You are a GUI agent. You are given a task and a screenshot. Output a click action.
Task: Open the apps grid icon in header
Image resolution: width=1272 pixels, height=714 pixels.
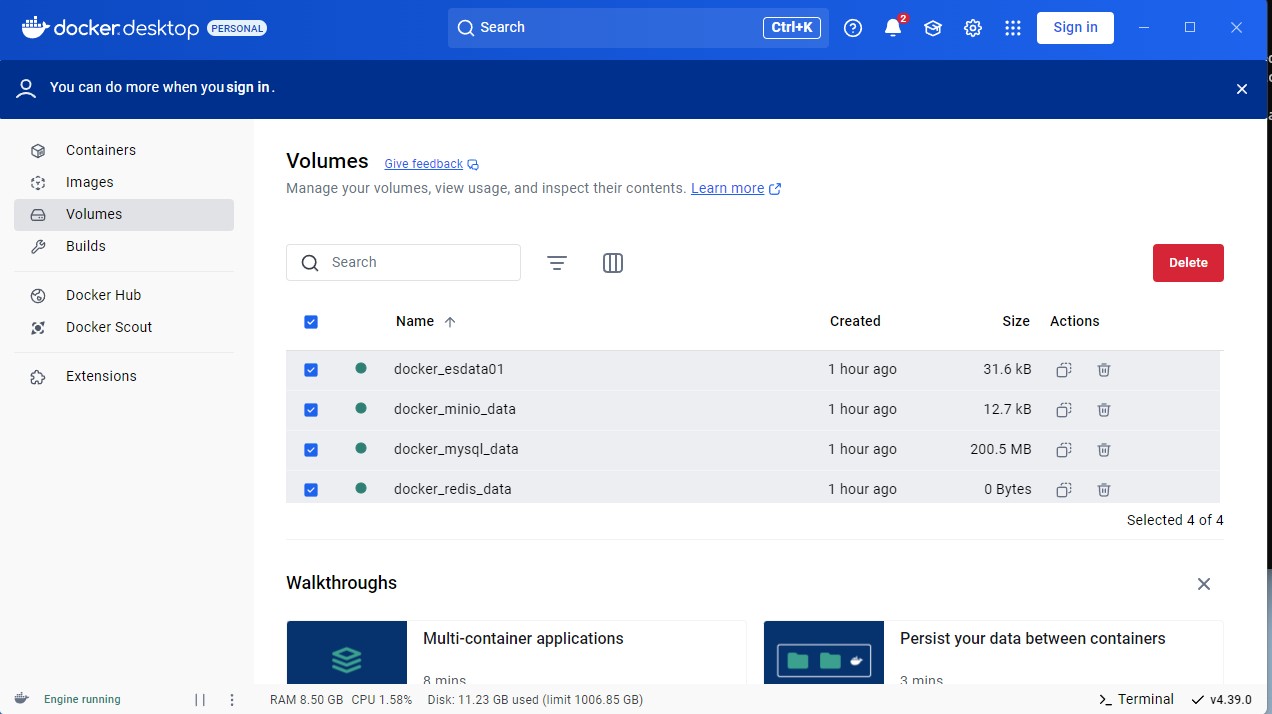1013,28
